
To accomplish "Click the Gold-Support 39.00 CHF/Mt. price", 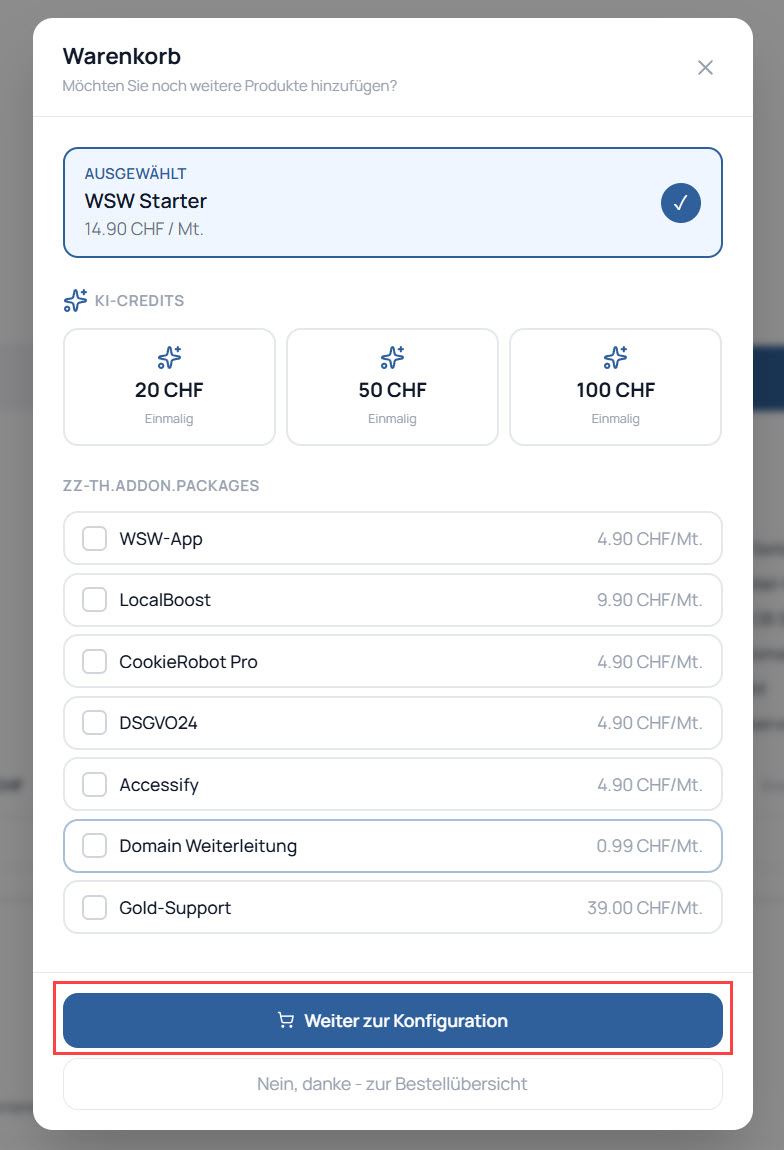I will coord(645,908).
